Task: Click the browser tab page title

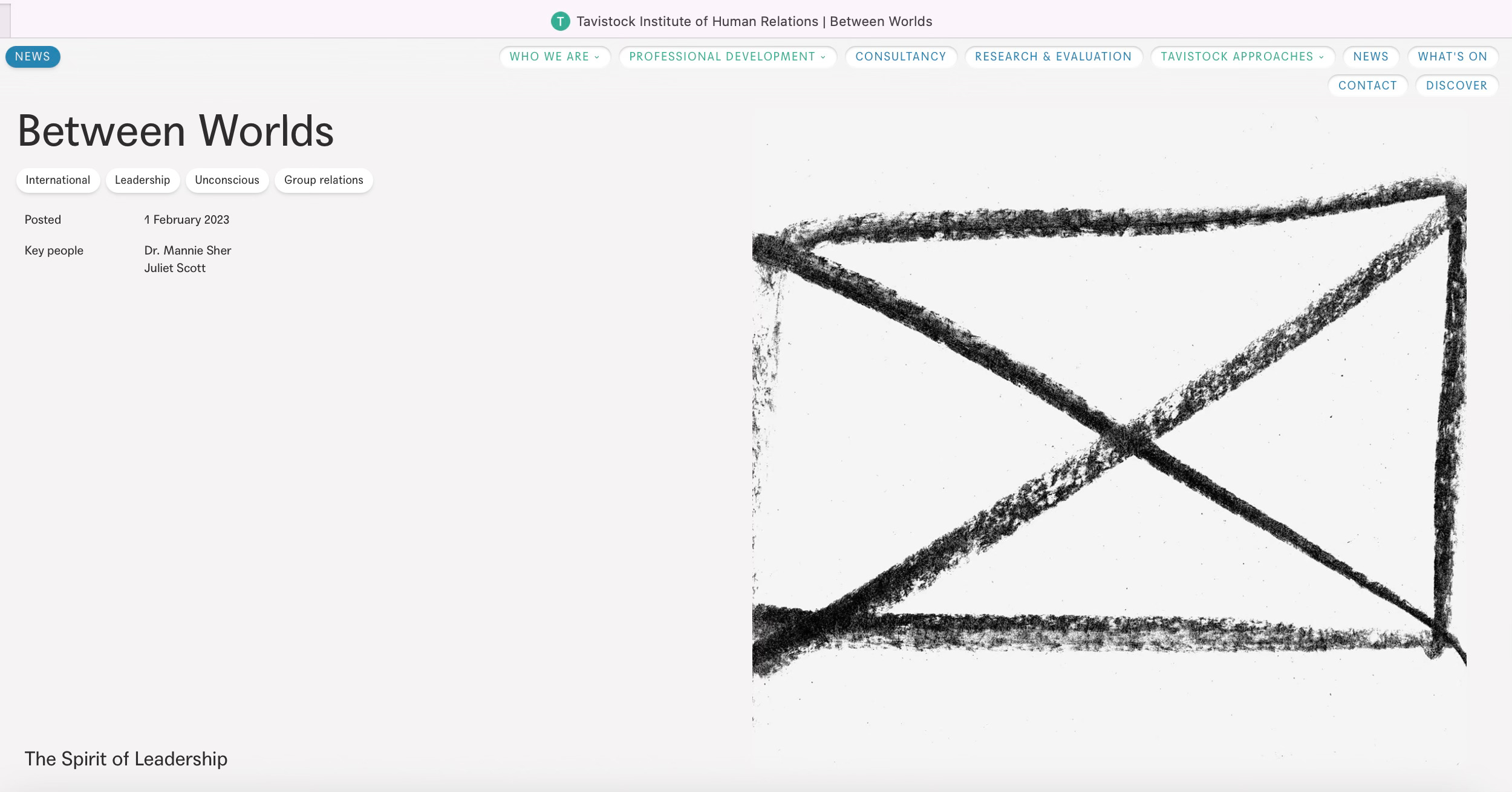Action: pos(754,21)
